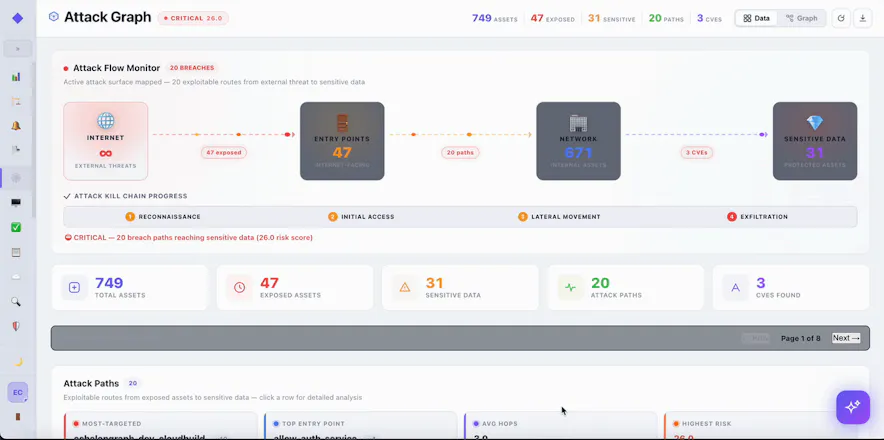
Task: Open the green checkmark icon in the sidebar
Action: coord(16,227)
